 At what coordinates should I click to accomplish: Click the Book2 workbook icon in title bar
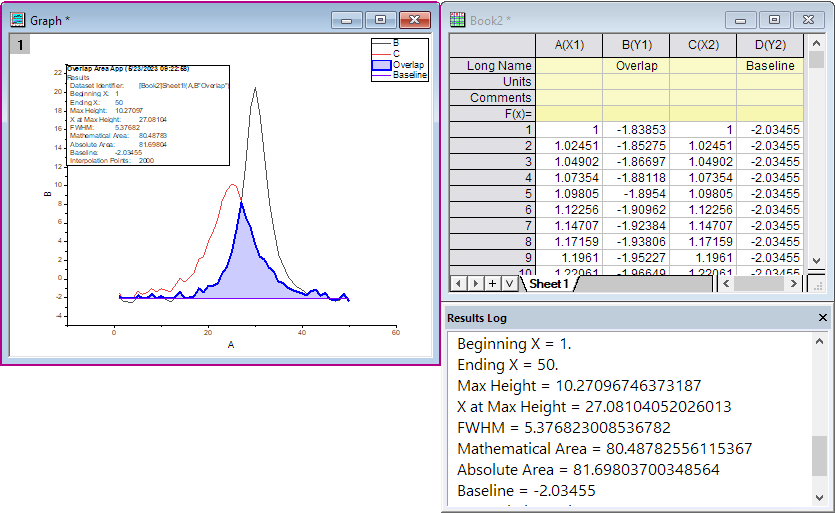click(458, 19)
